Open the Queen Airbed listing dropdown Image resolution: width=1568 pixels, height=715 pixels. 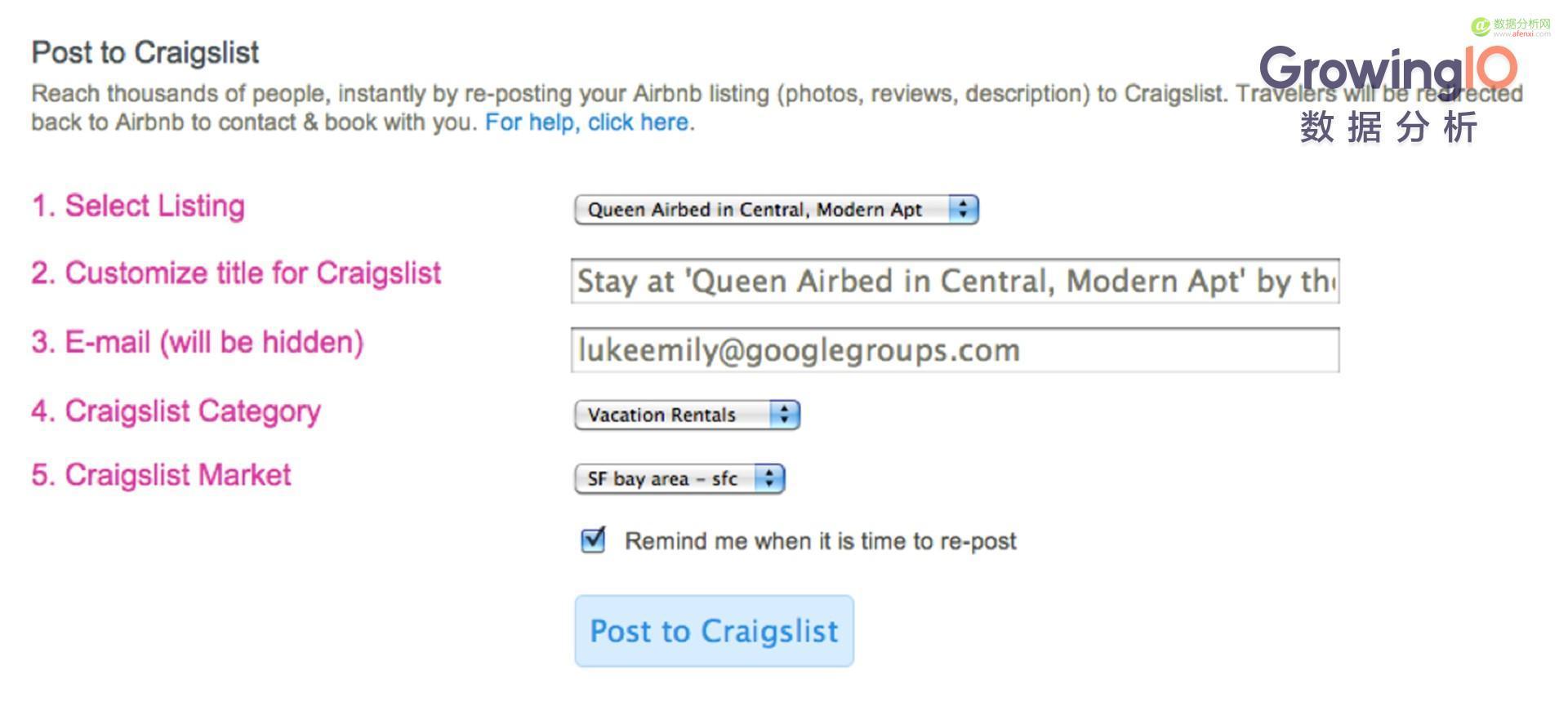[x=776, y=210]
